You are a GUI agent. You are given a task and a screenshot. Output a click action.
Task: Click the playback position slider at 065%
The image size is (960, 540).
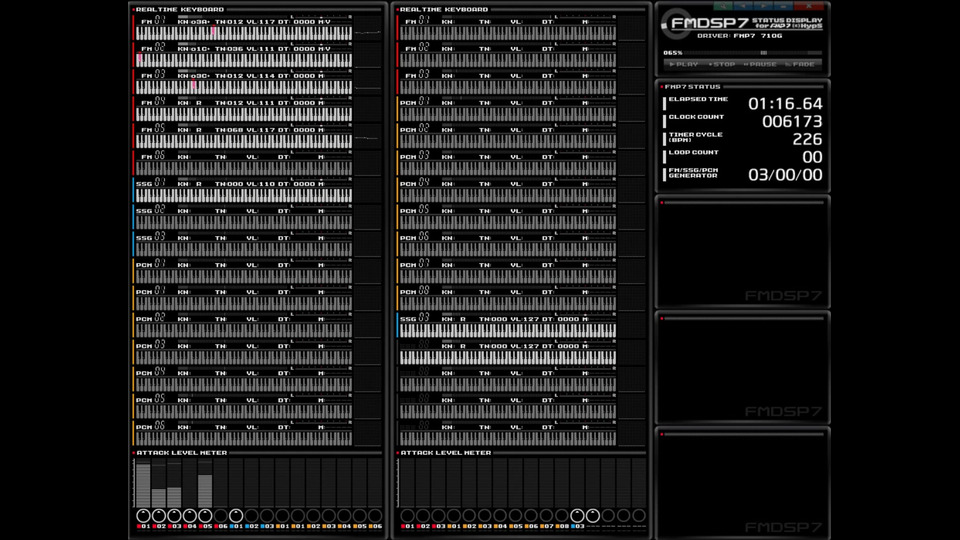point(764,53)
